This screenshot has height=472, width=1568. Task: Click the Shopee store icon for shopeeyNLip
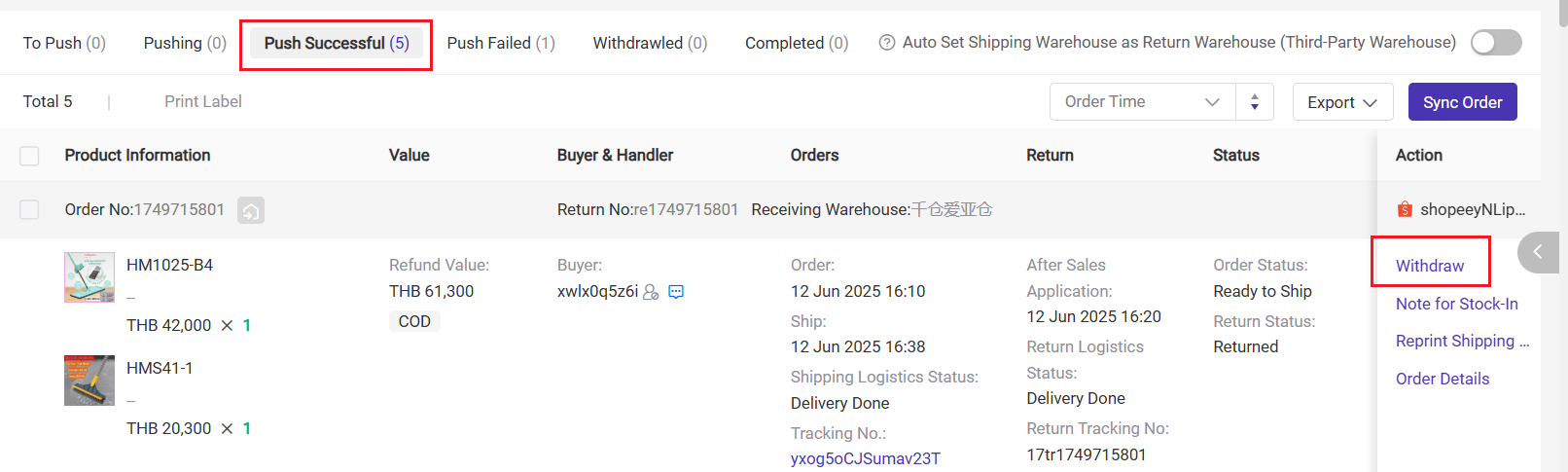coord(1405,209)
